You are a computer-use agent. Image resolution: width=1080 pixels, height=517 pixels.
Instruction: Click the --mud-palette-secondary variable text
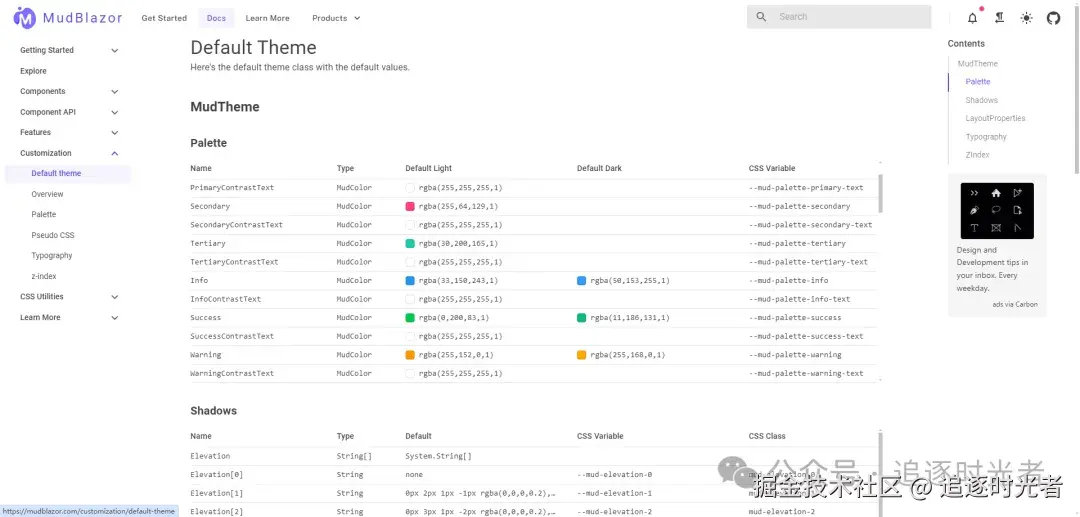(x=799, y=207)
